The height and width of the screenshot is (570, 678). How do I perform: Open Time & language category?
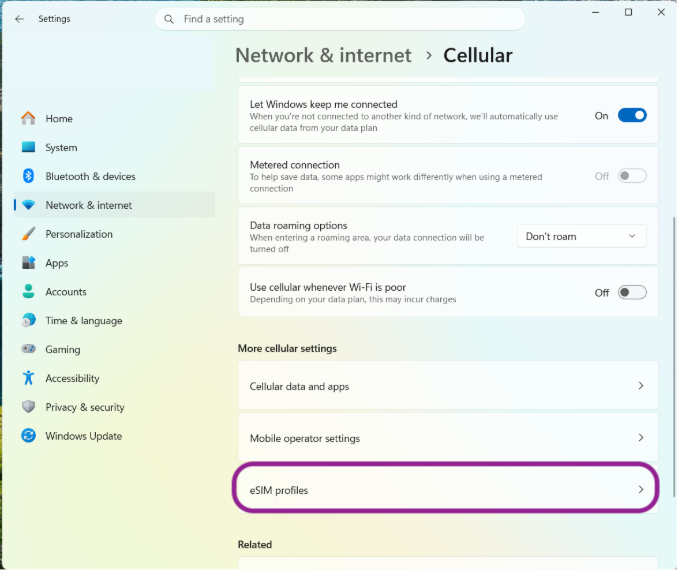coord(115,320)
